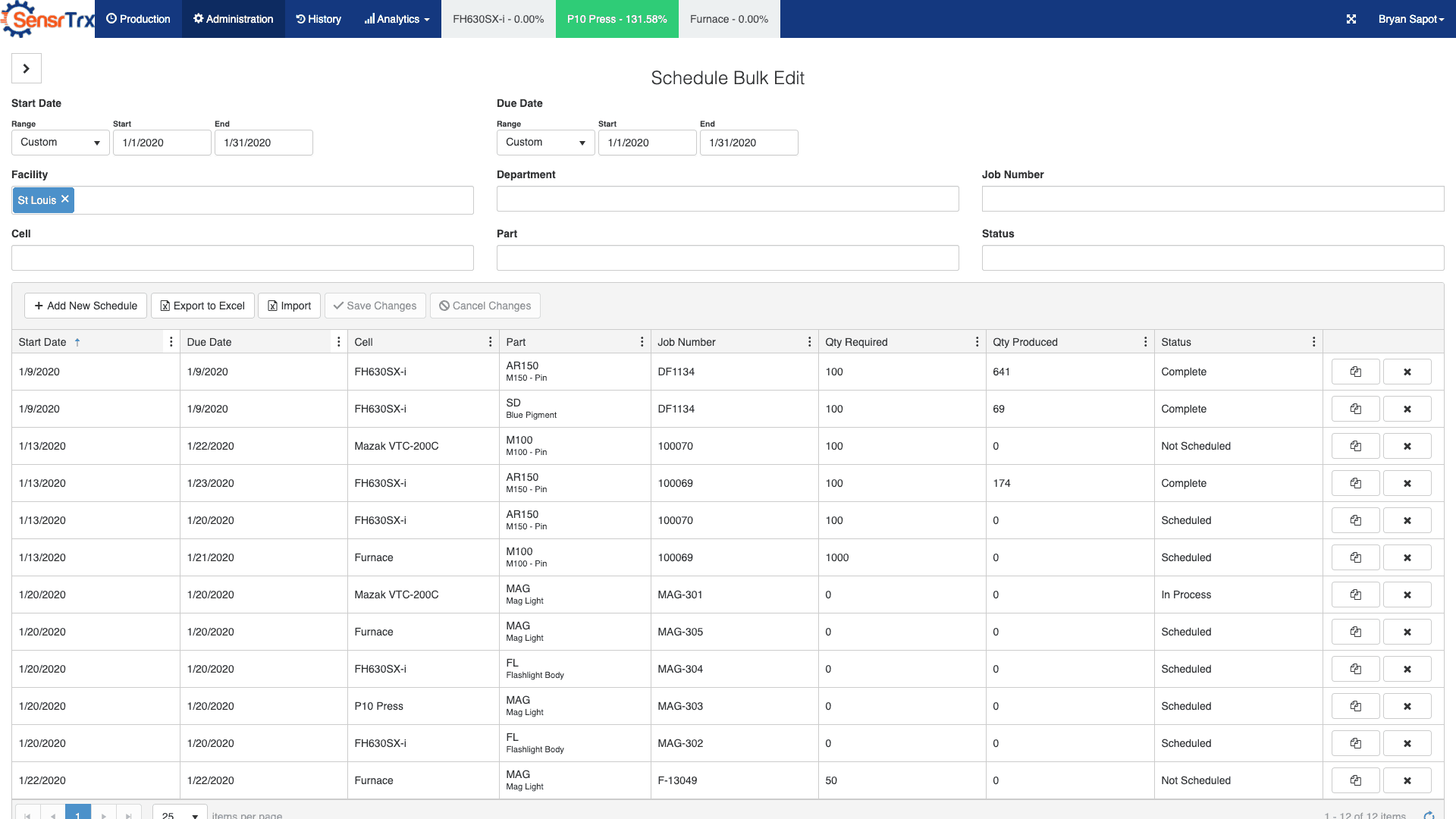Open the Part column options via its three-dot icon
This screenshot has width=1456, height=819.
pos(642,341)
